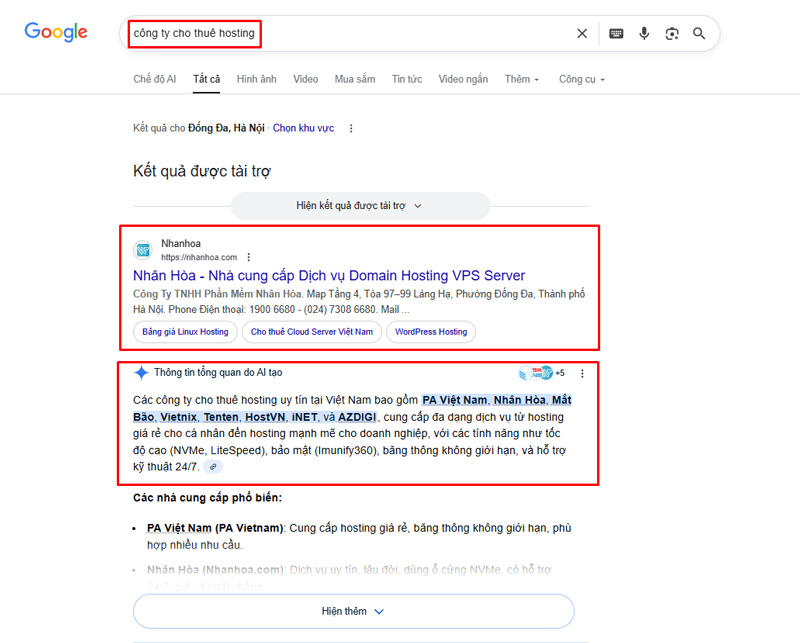Open the Bảng giá Linux Hosting sitelink

(185, 331)
